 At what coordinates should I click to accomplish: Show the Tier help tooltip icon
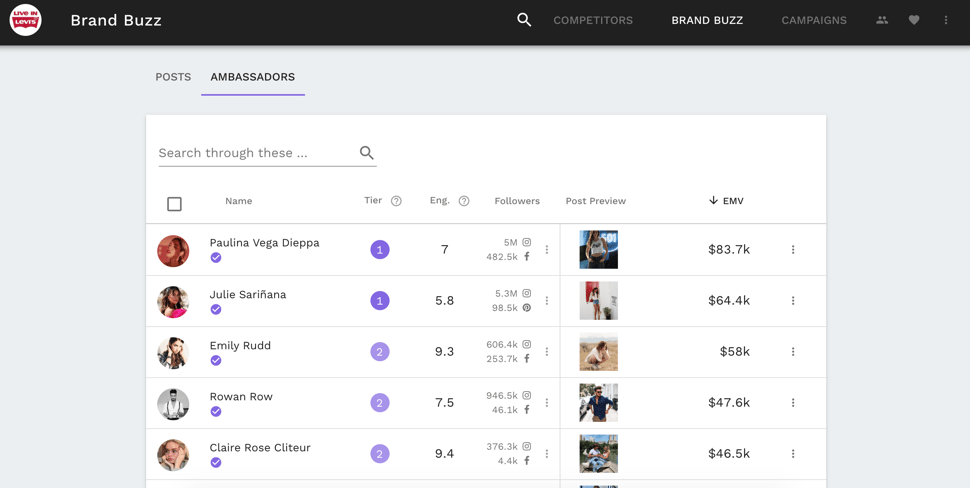[x=397, y=201]
